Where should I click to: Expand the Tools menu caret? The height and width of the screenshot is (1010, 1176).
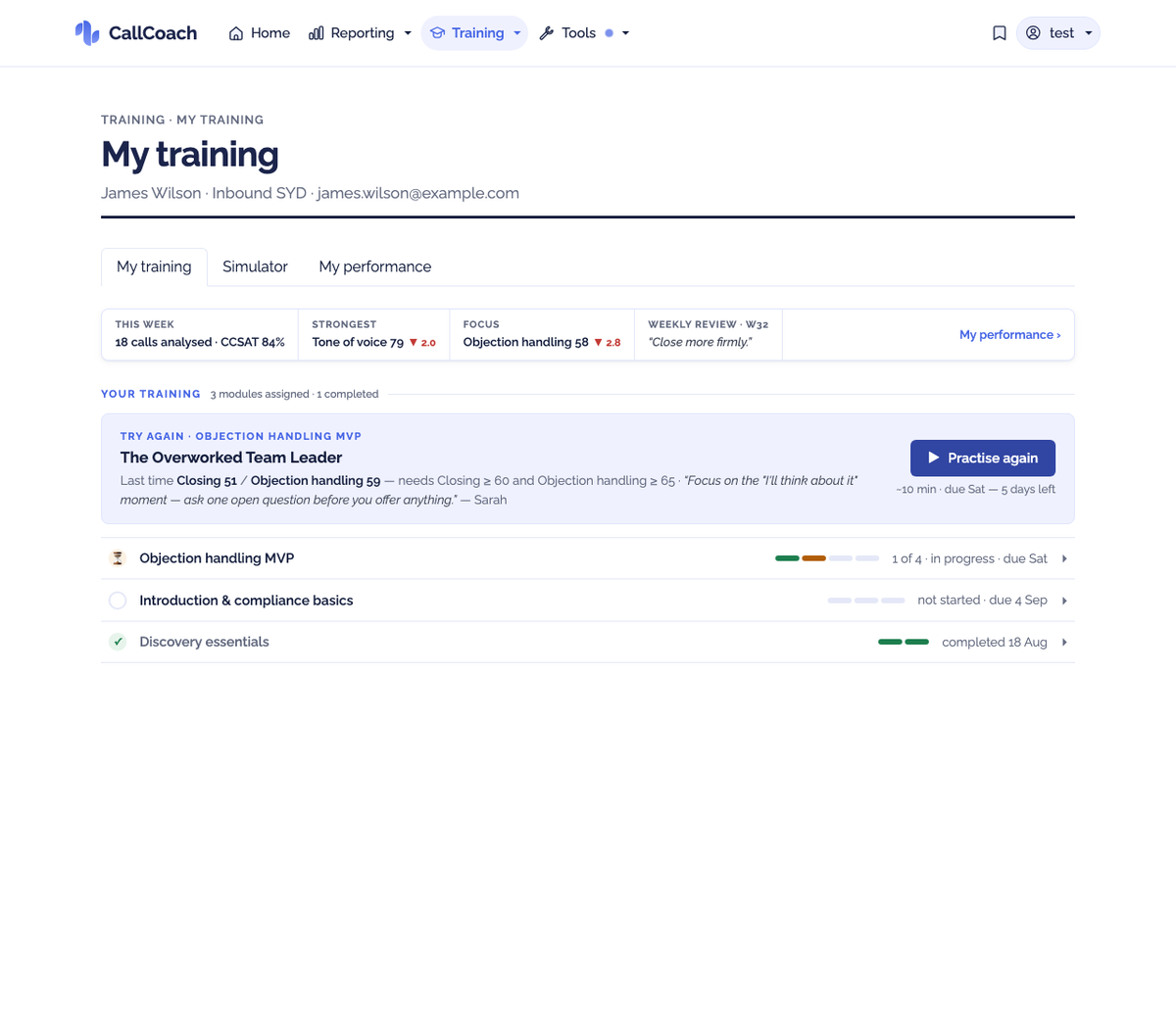click(x=625, y=33)
